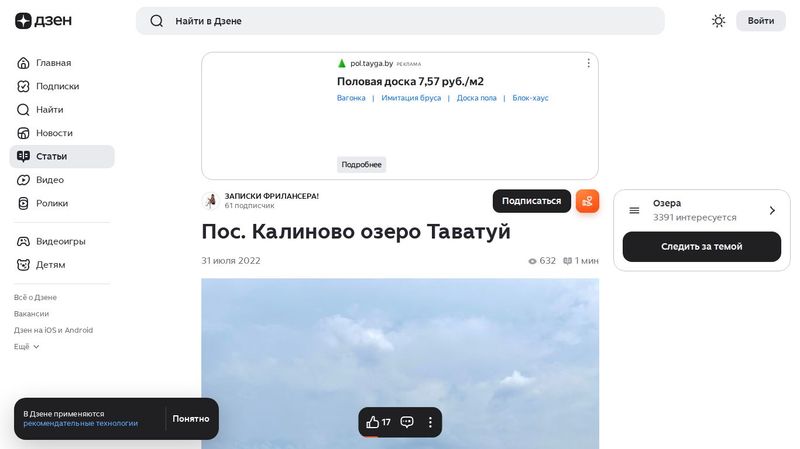Dismiss the notice with Понятно
800x449 pixels.
(191, 419)
